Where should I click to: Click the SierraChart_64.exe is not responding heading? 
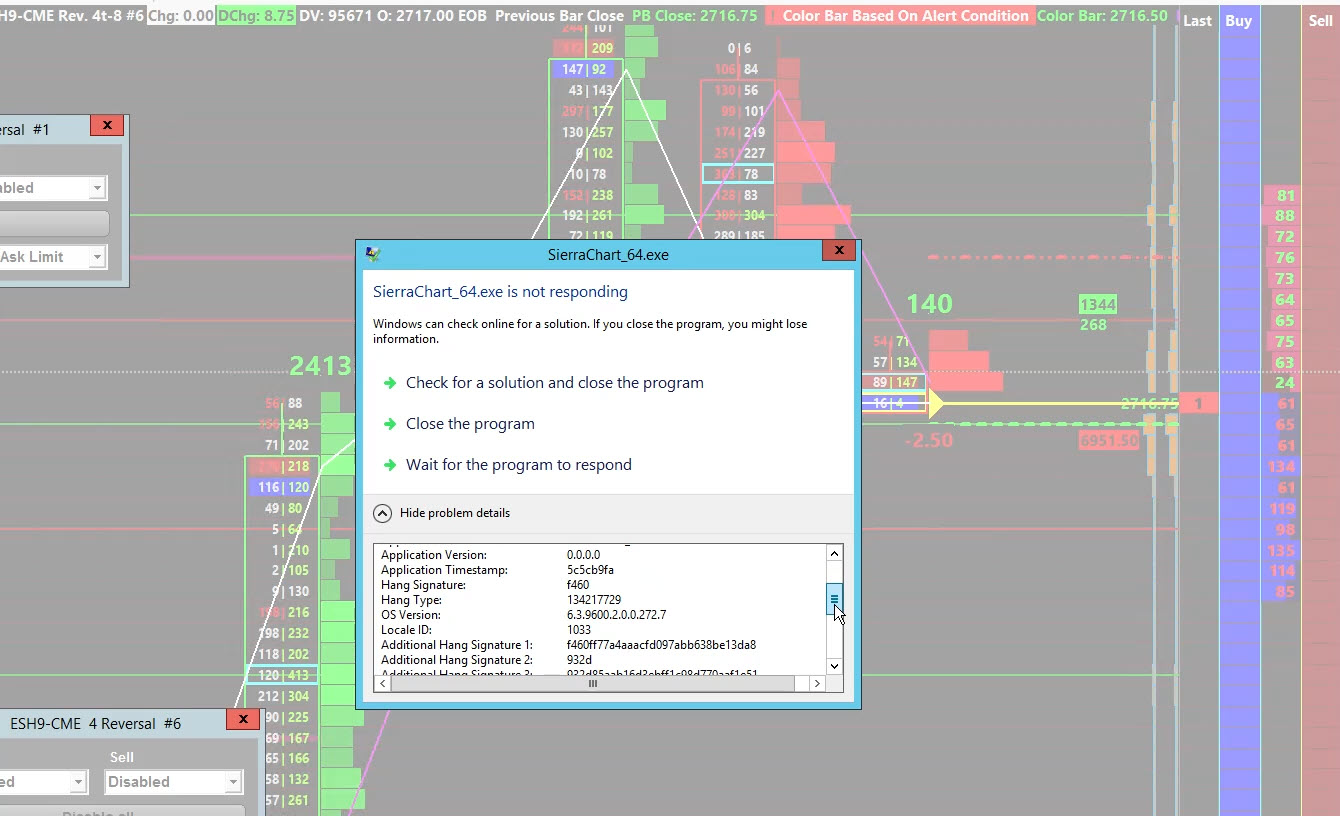500,292
